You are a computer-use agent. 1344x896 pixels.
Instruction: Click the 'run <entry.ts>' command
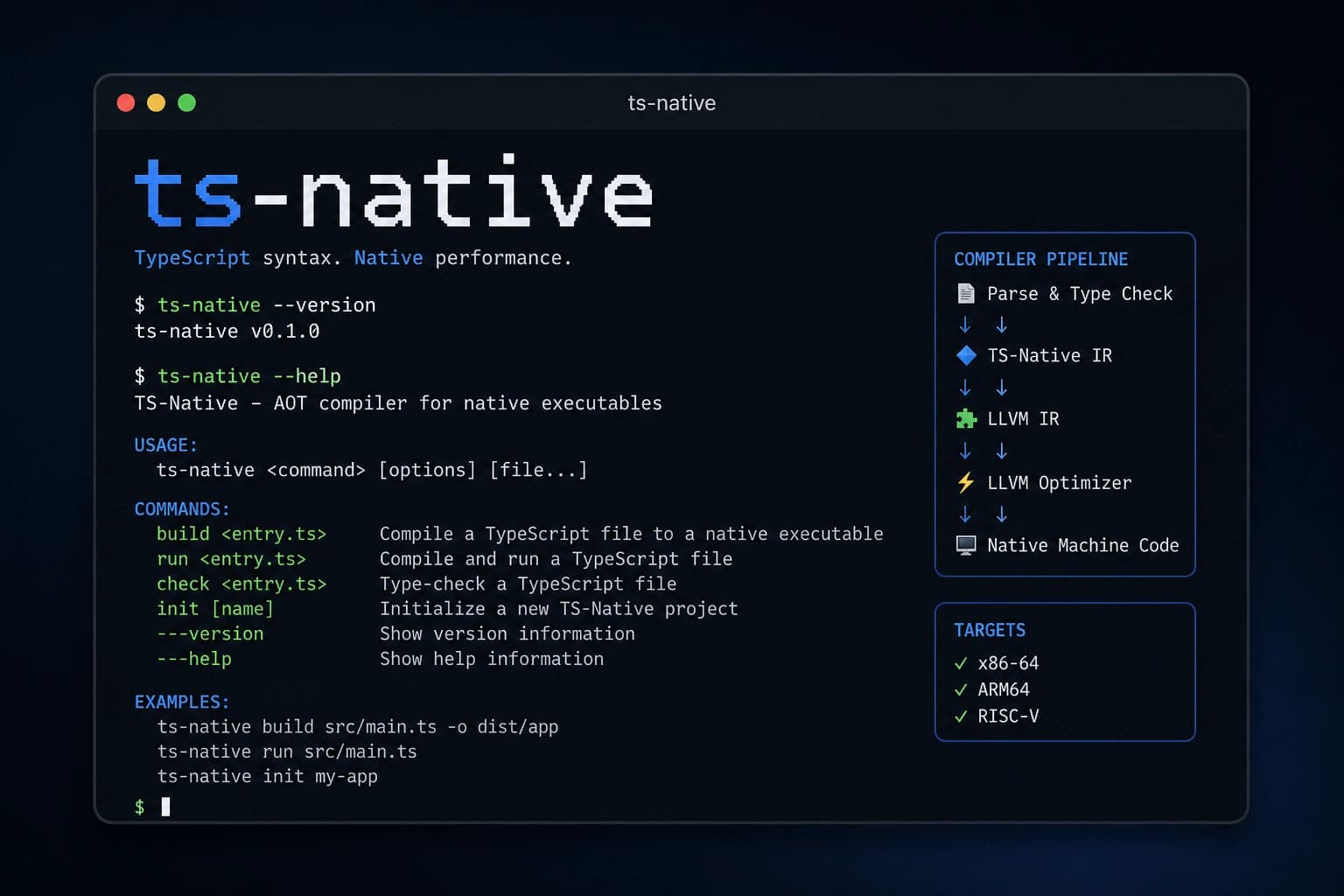coord(231,558)
